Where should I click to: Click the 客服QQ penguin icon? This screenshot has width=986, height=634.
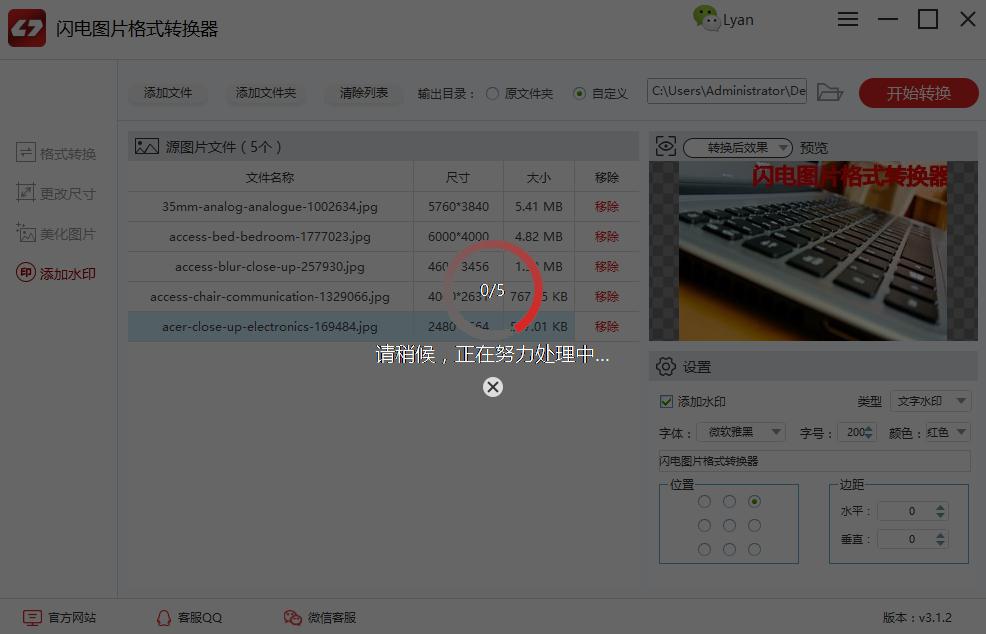(163, 618)
